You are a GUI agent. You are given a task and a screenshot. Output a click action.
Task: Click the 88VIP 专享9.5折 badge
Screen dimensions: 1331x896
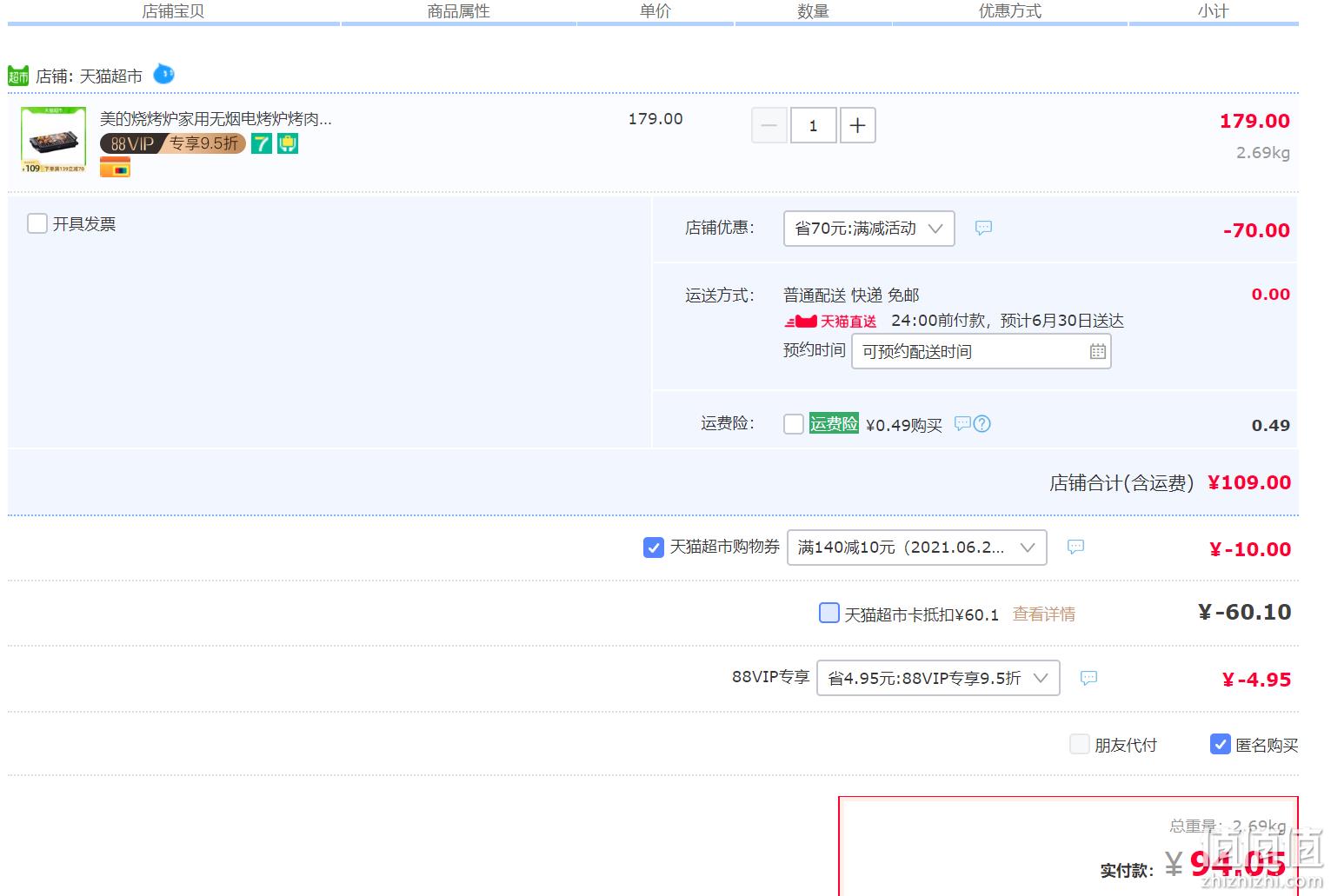[x=173, y=143]
